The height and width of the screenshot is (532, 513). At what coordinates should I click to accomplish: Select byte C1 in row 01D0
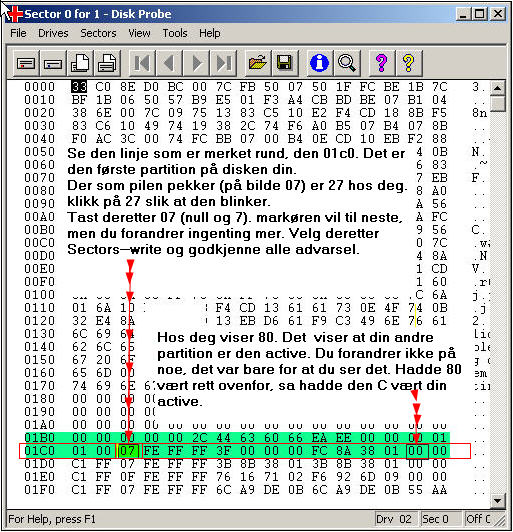point(79,464)
